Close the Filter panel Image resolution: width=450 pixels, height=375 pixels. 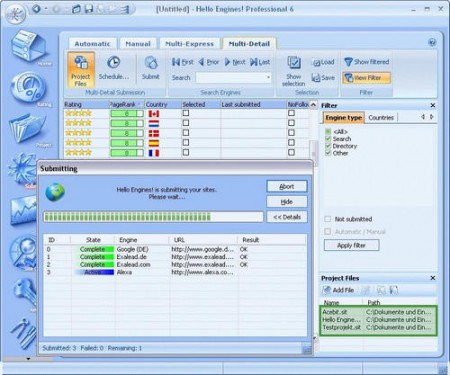433,105
